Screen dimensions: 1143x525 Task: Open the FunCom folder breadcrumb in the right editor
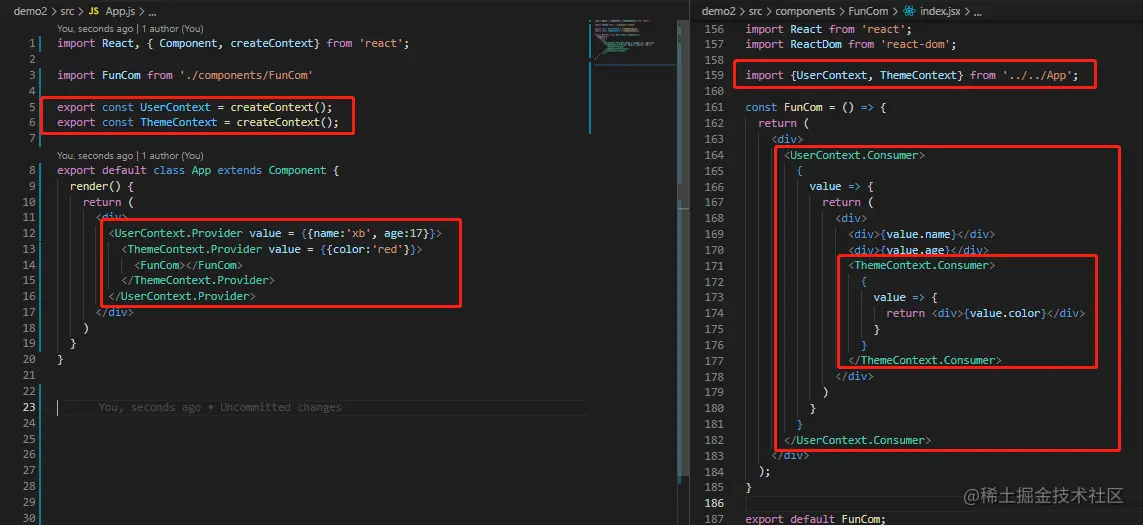click(870, 11)
